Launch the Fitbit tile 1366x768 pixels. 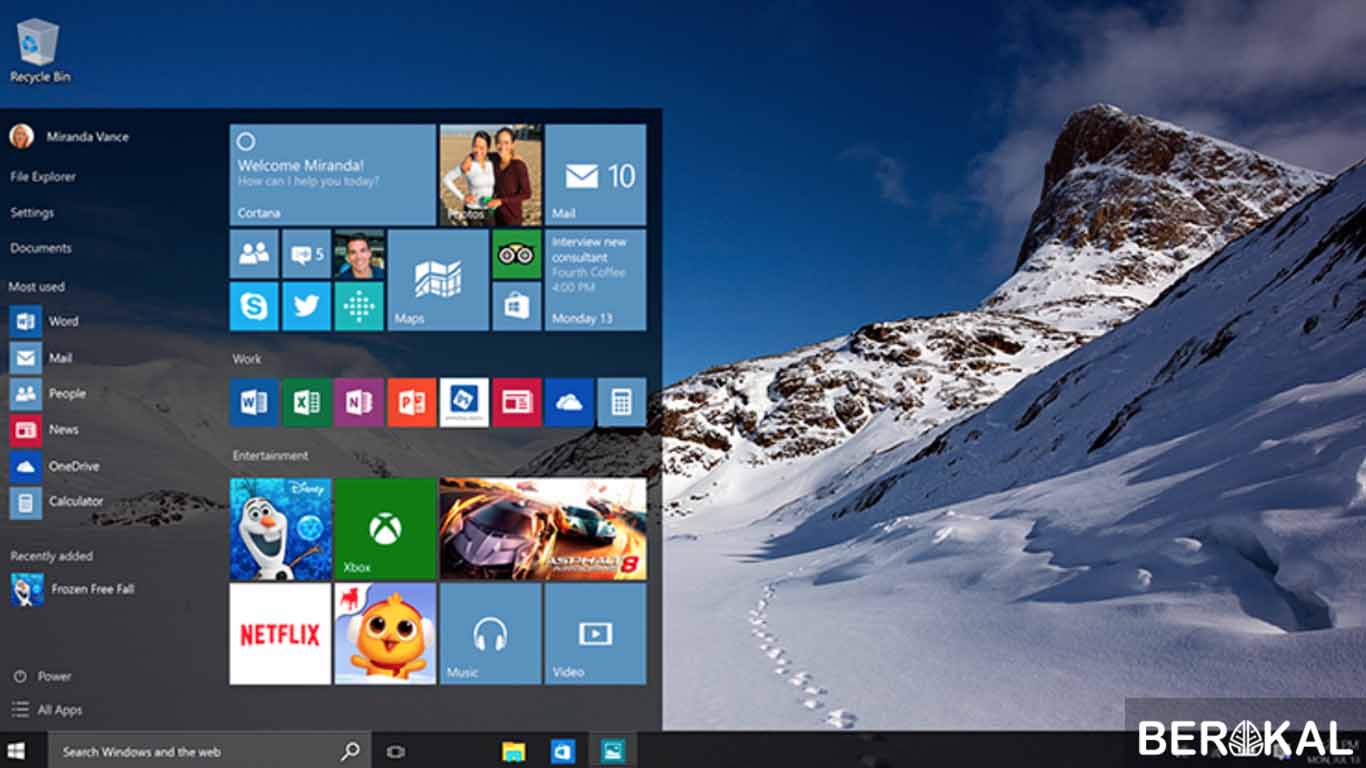point(359,306)
